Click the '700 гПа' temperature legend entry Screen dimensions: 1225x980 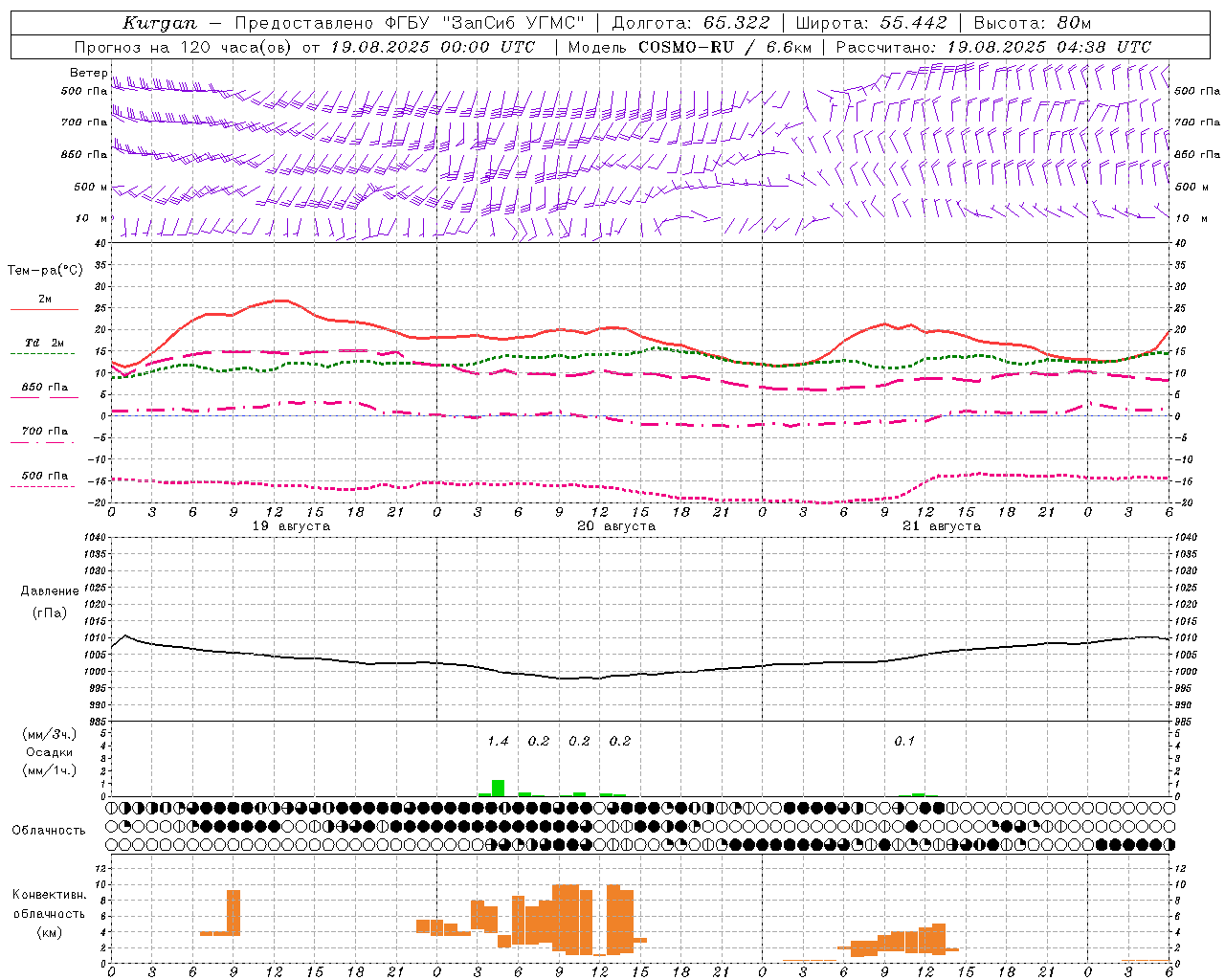45,431
